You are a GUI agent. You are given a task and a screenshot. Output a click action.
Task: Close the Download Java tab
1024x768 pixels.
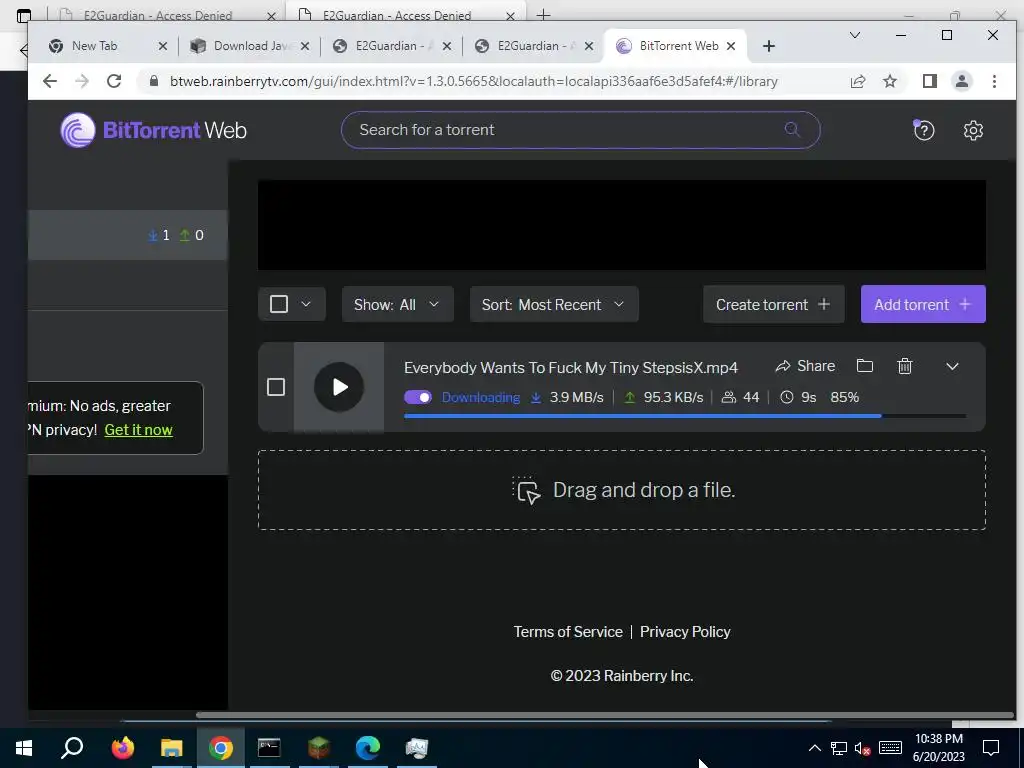(305, 46)
